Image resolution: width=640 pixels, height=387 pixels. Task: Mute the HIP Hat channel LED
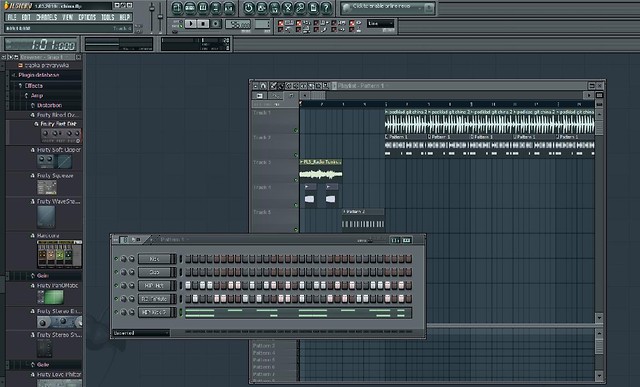(116, 285)
